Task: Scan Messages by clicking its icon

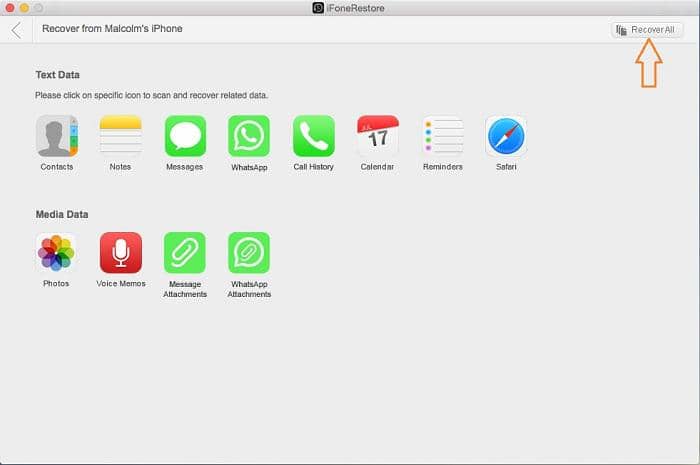Action: click(185, 136)
